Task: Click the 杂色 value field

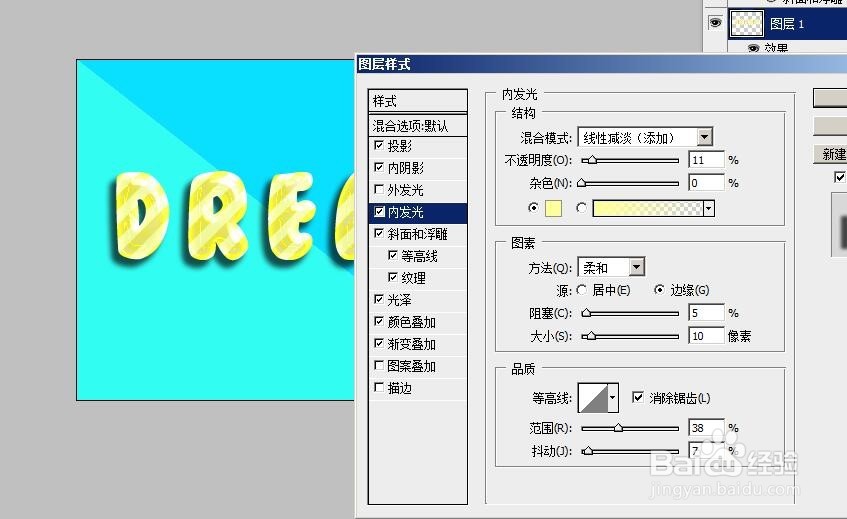Action: click(x=706, y=183)
